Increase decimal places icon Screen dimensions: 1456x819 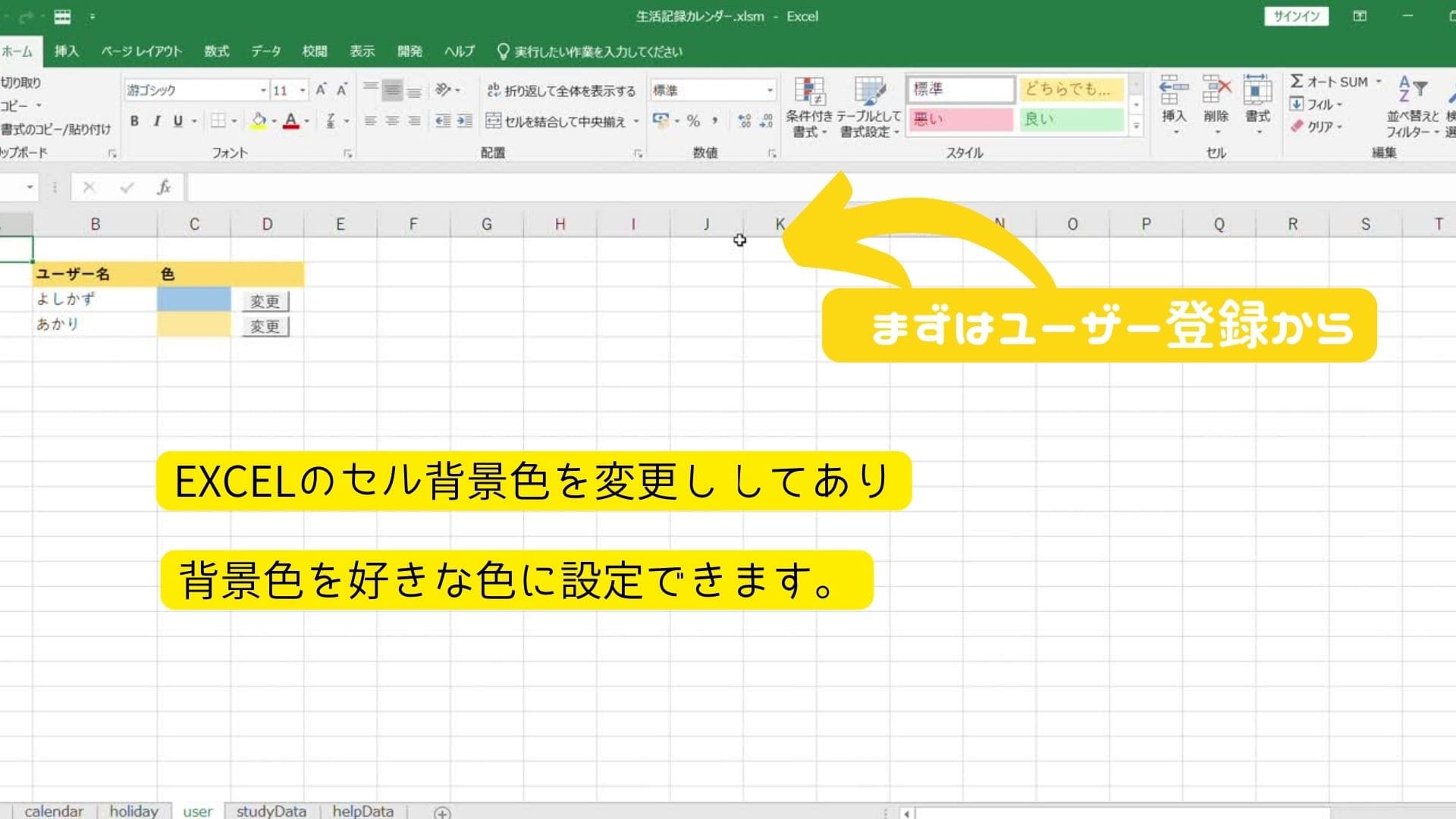click(x=745, y=121)
